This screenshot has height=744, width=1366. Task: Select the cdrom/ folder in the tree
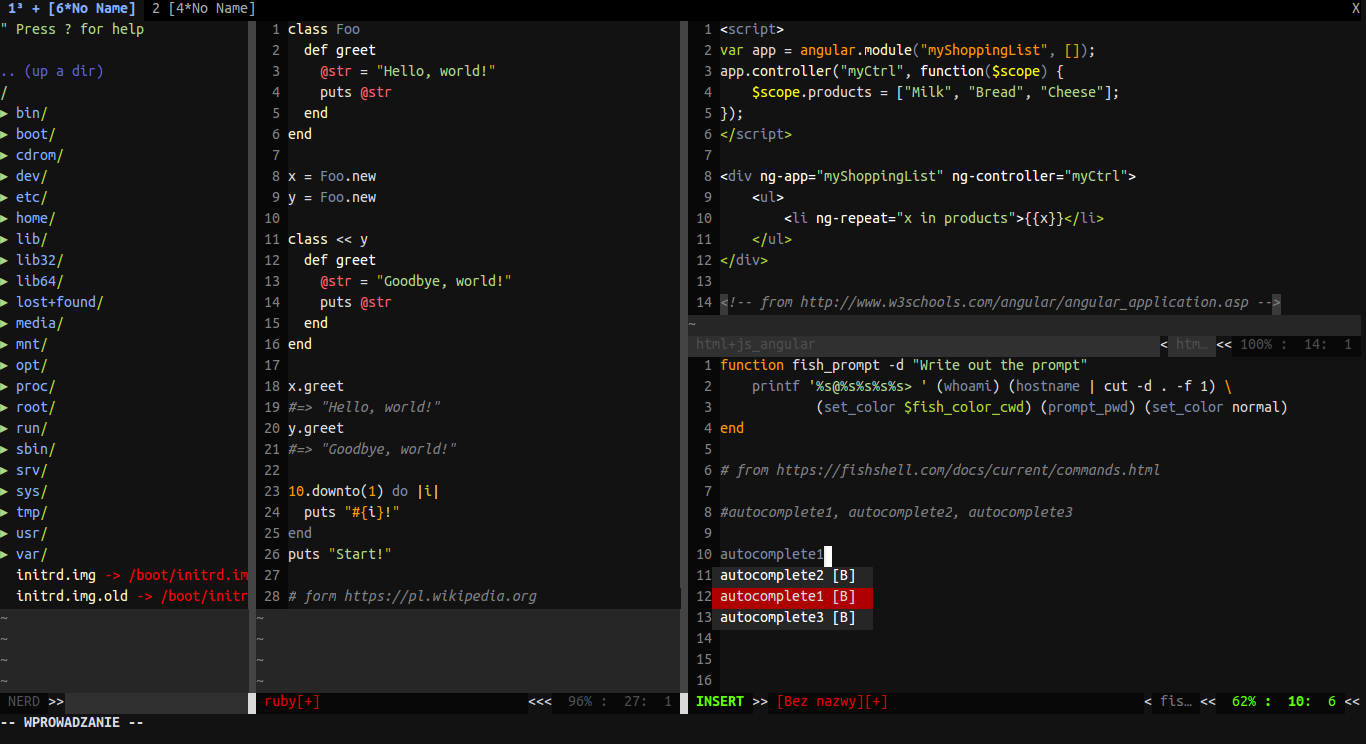[40, 155]
